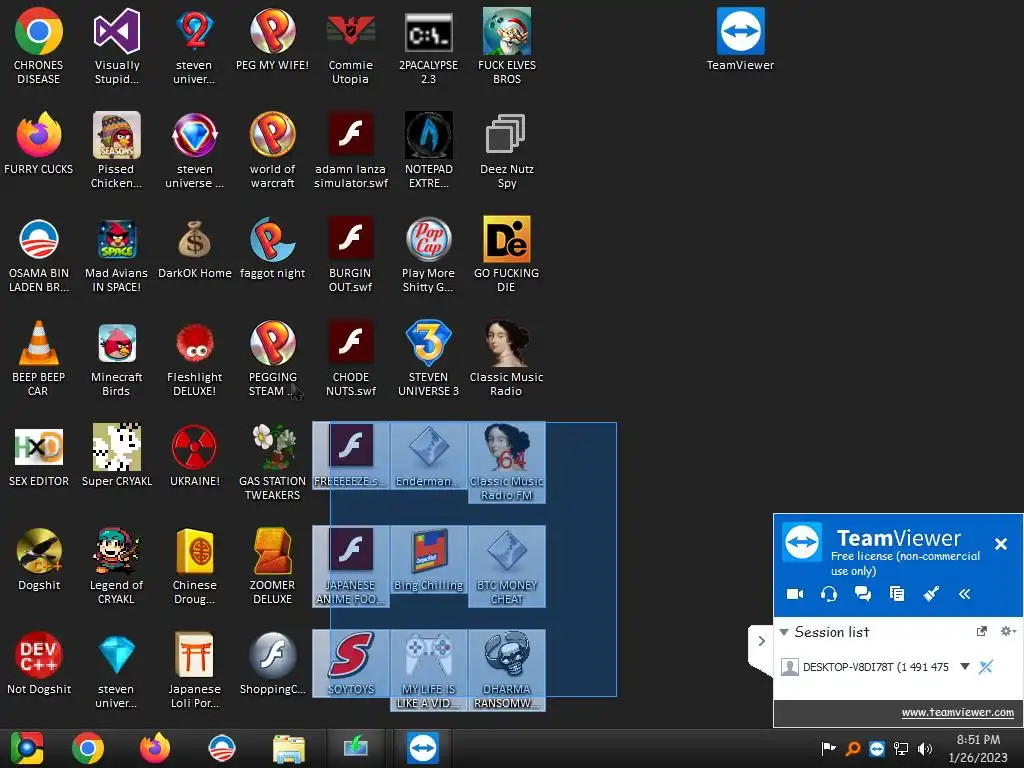Image resolution: width=1024 pixels, height=768 pixels.
Task: Select the Classic Music Radio icon
Action: point(506,358)
